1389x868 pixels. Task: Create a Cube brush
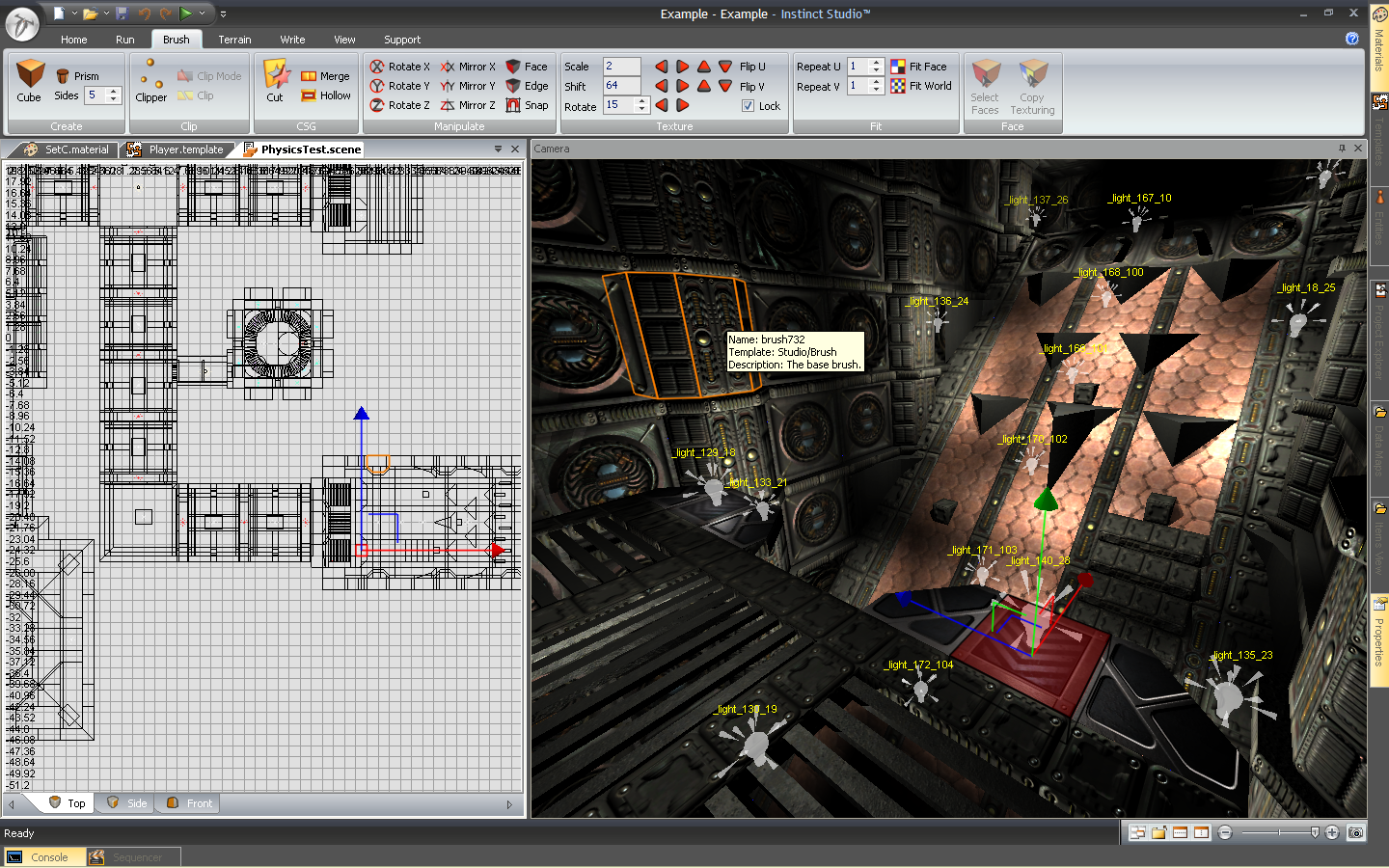30,81
